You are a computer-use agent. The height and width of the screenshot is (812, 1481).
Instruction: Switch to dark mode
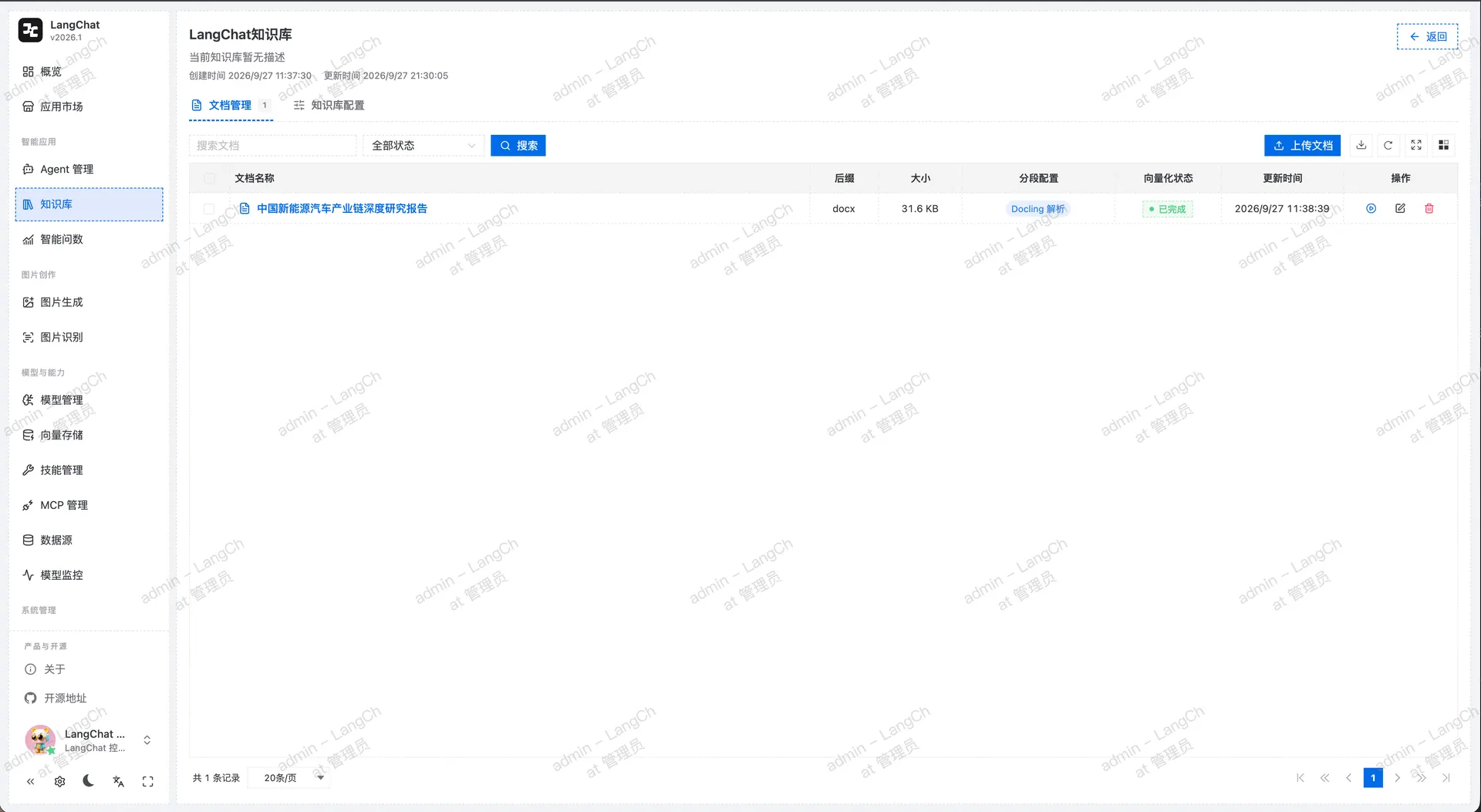[89, 781]
